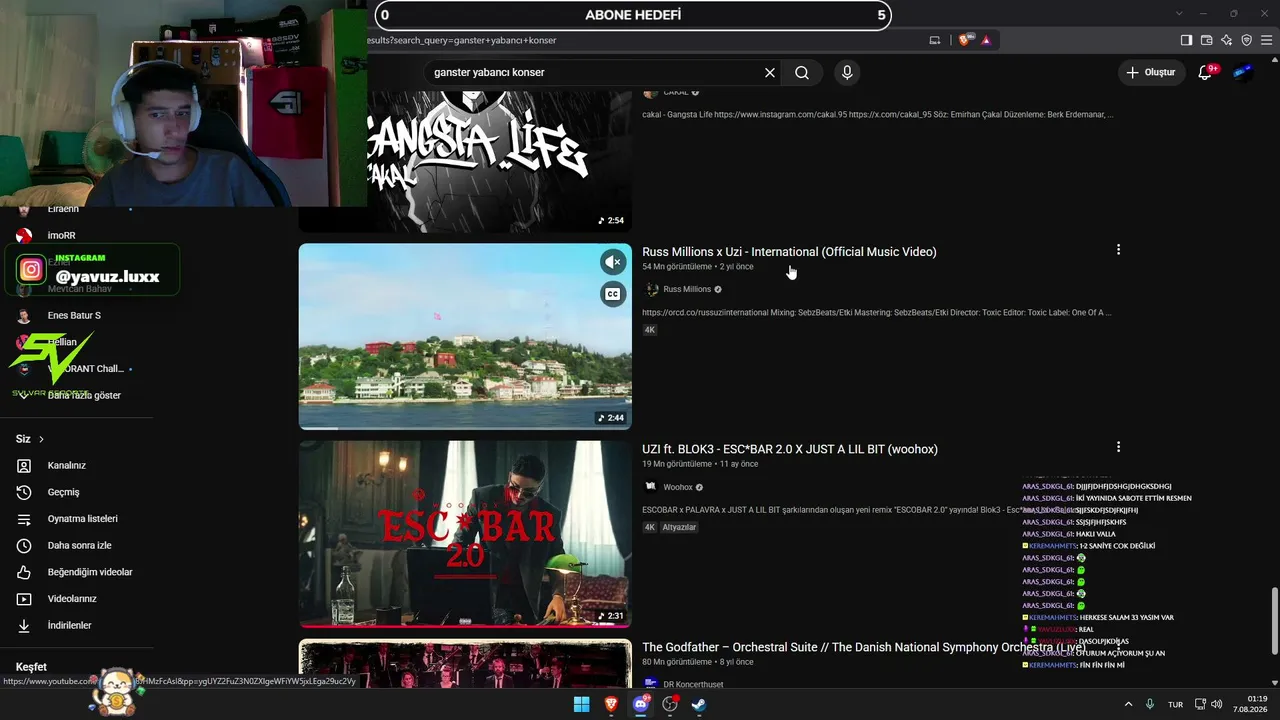Open the Godfather orchestral video thumbnail

[x=465, y=663]
